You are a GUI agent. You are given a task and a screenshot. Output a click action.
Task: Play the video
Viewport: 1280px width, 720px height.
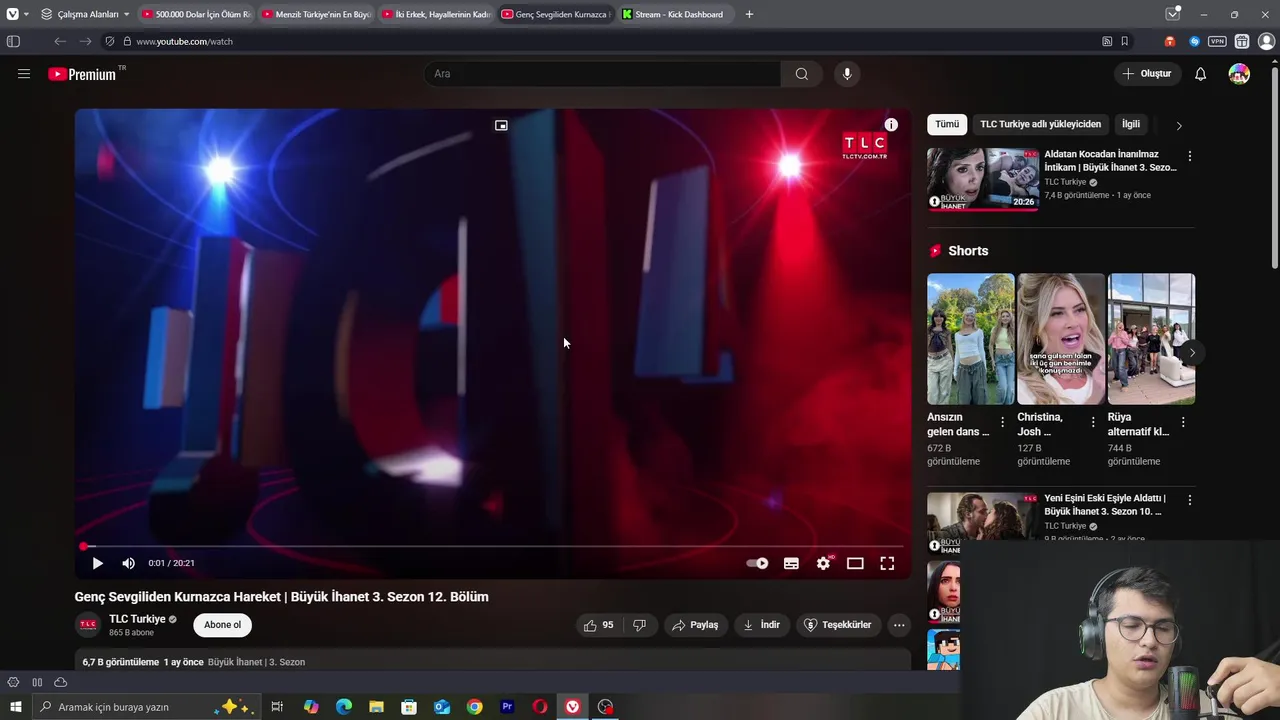pyautogui.click(x=97, y=563)
